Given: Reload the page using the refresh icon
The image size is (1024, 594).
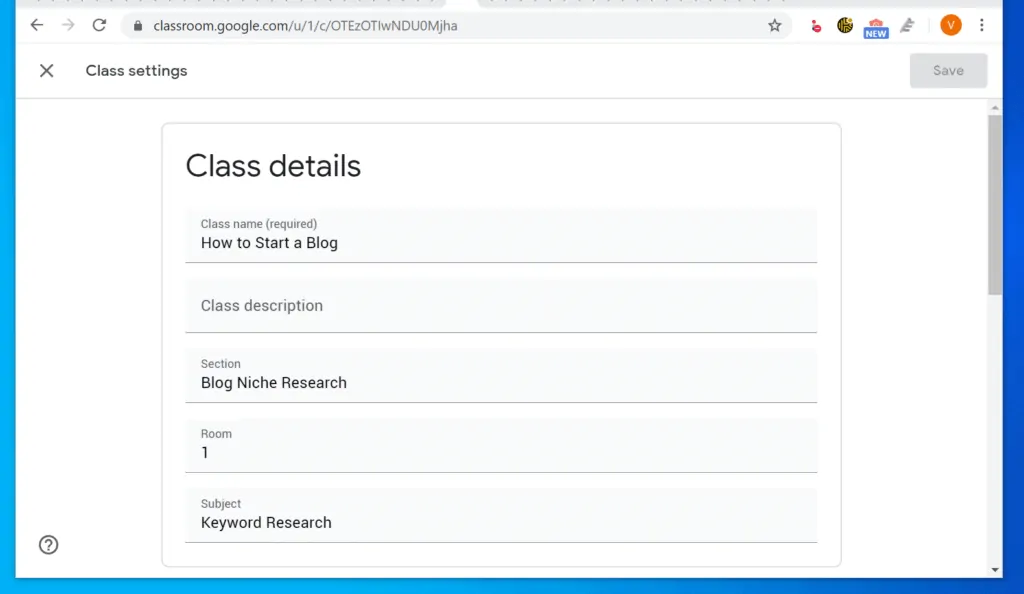Looking at the screenshot, I should pos(98,25).
